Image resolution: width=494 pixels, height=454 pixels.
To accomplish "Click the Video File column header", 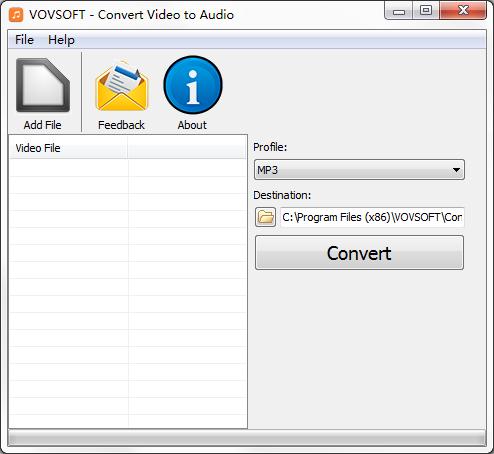I will 68,148.
